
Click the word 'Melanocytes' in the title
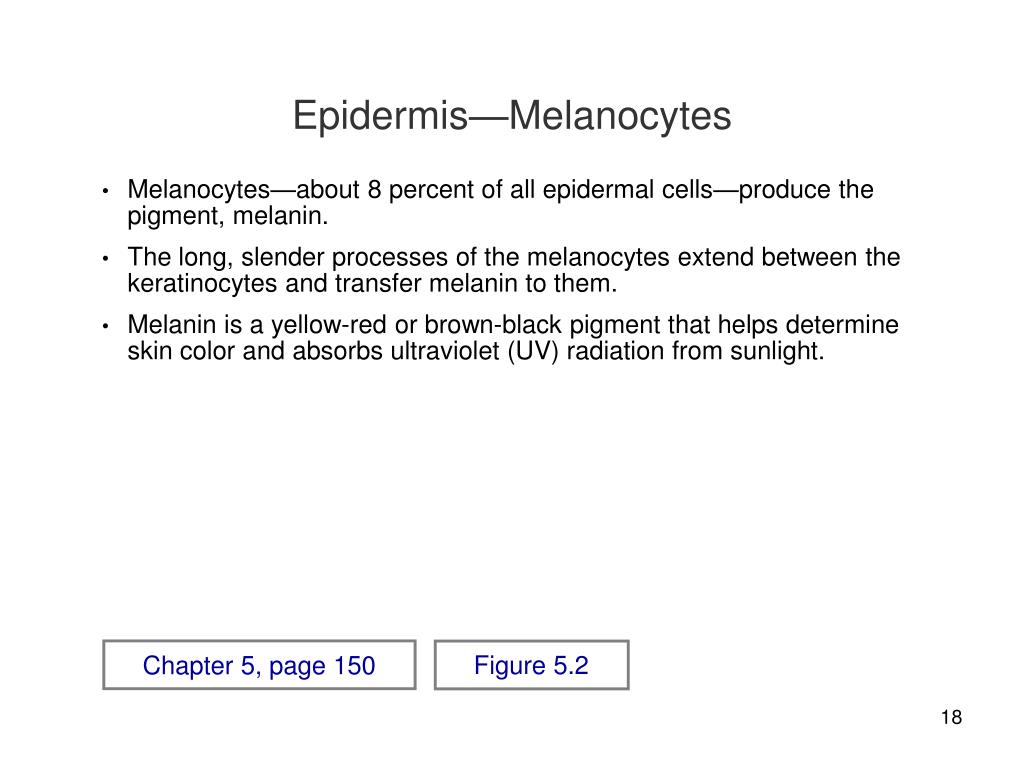620,116
